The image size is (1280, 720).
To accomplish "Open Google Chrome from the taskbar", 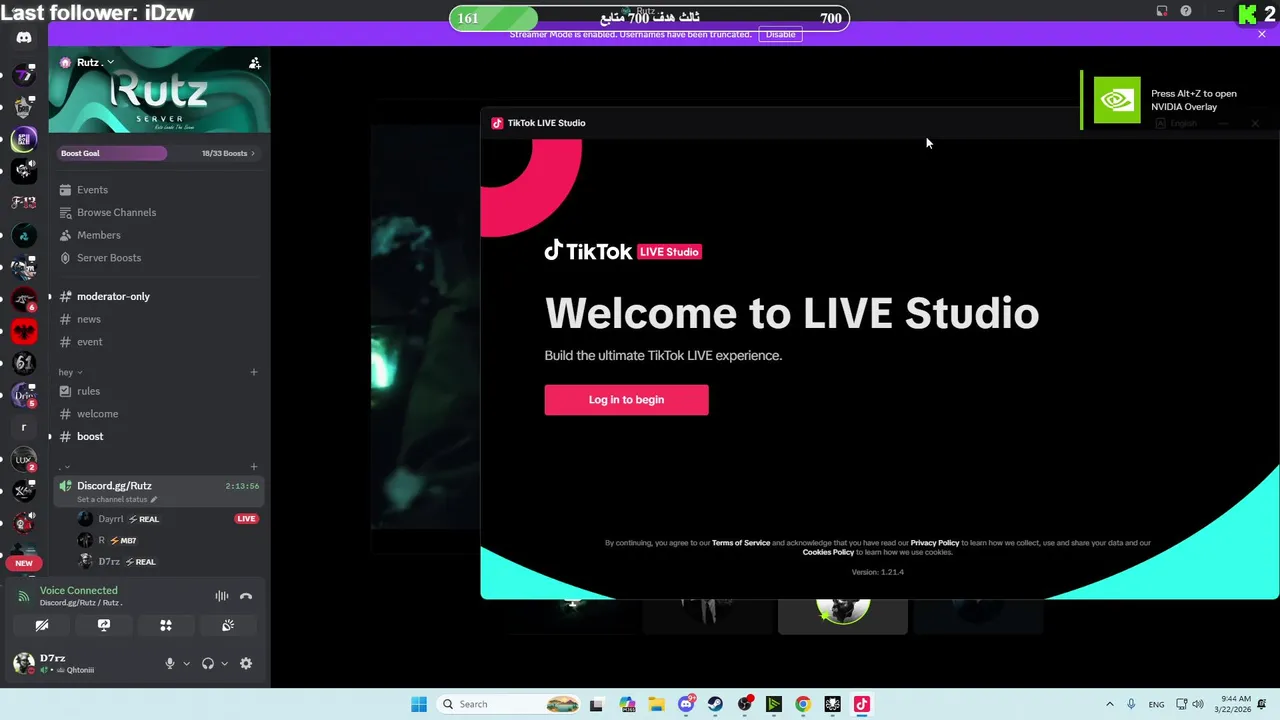I will [x=803, y=704].
